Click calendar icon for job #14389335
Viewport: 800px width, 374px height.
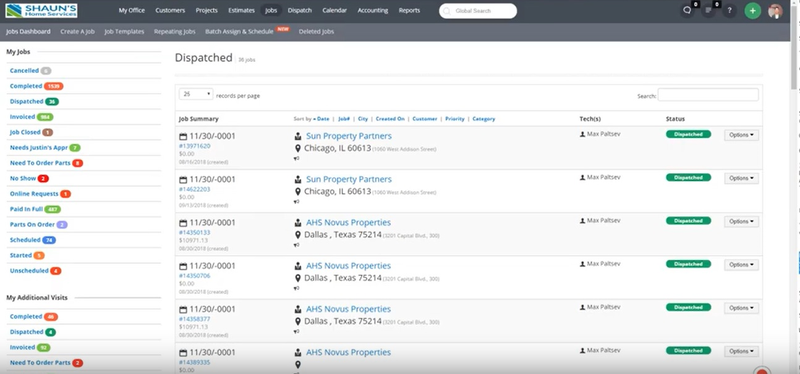click(183, 353)
